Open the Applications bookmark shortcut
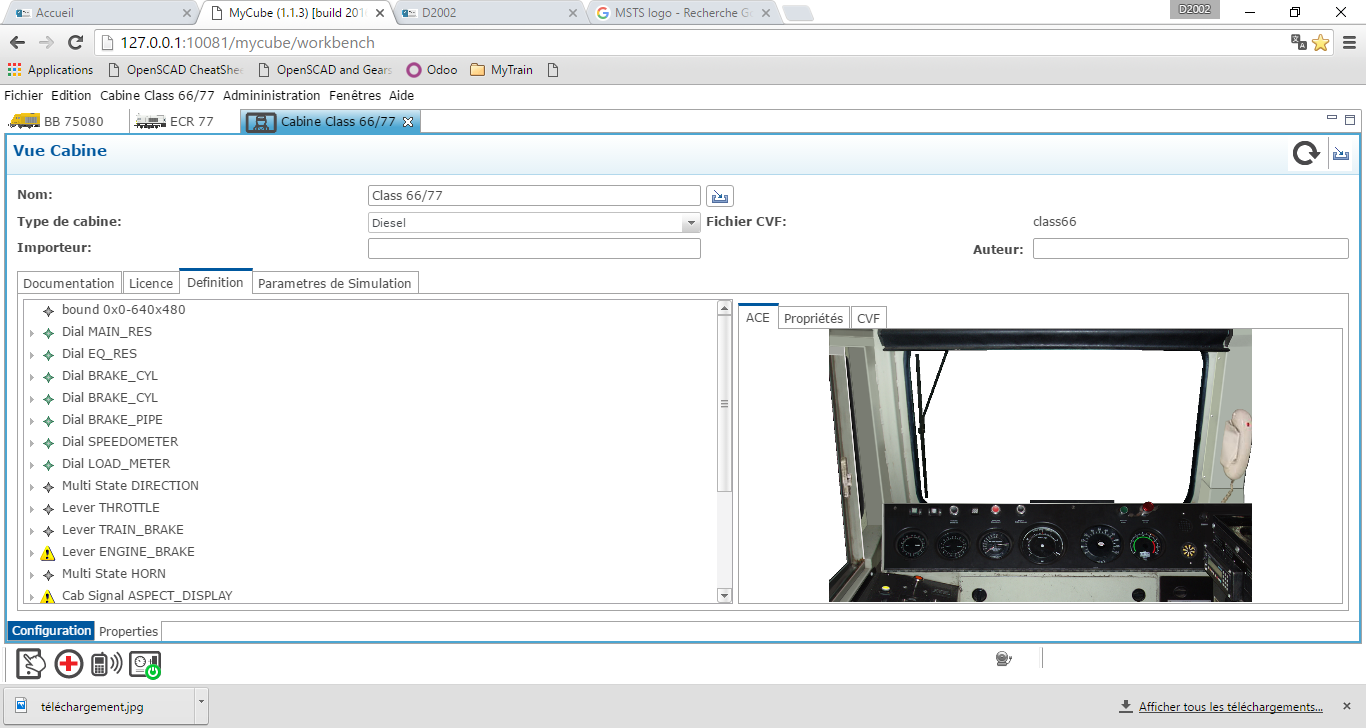 (50, 70)
